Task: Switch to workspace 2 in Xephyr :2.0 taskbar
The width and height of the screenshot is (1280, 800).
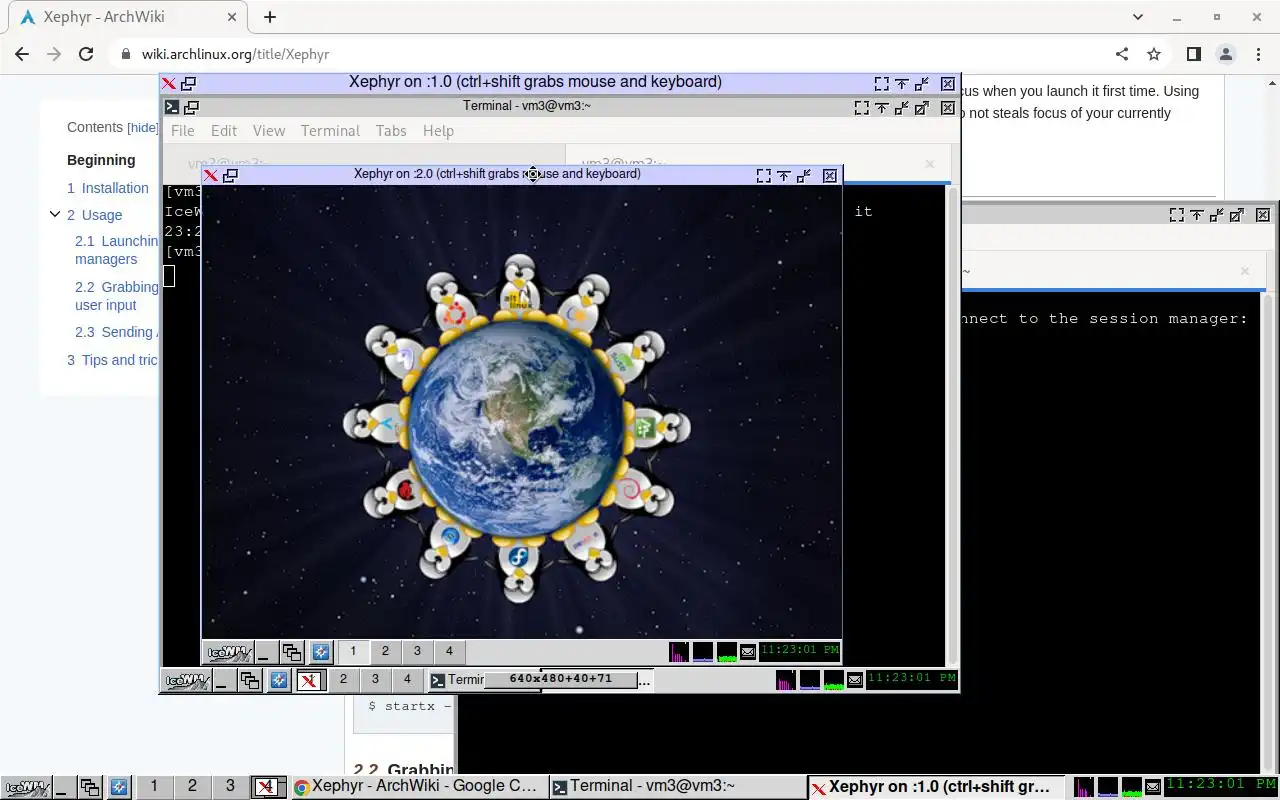Action: click(385, 652)
